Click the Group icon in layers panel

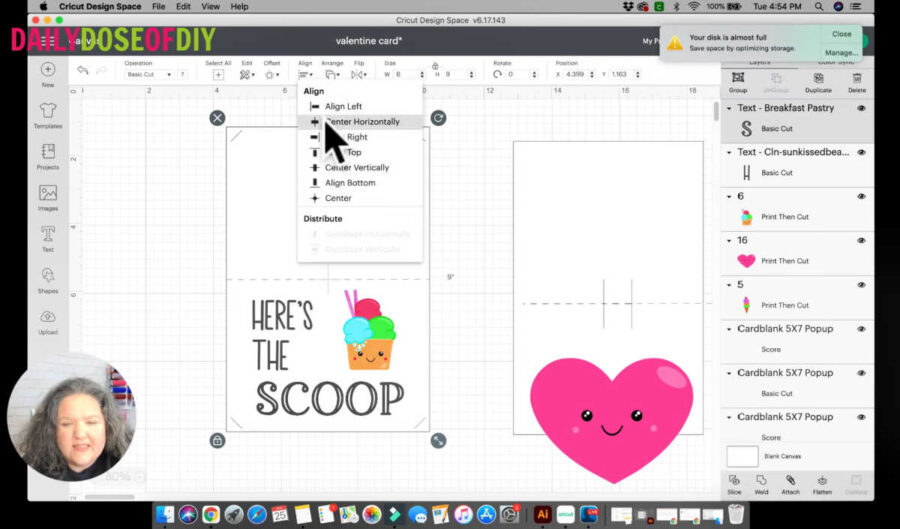738,77
